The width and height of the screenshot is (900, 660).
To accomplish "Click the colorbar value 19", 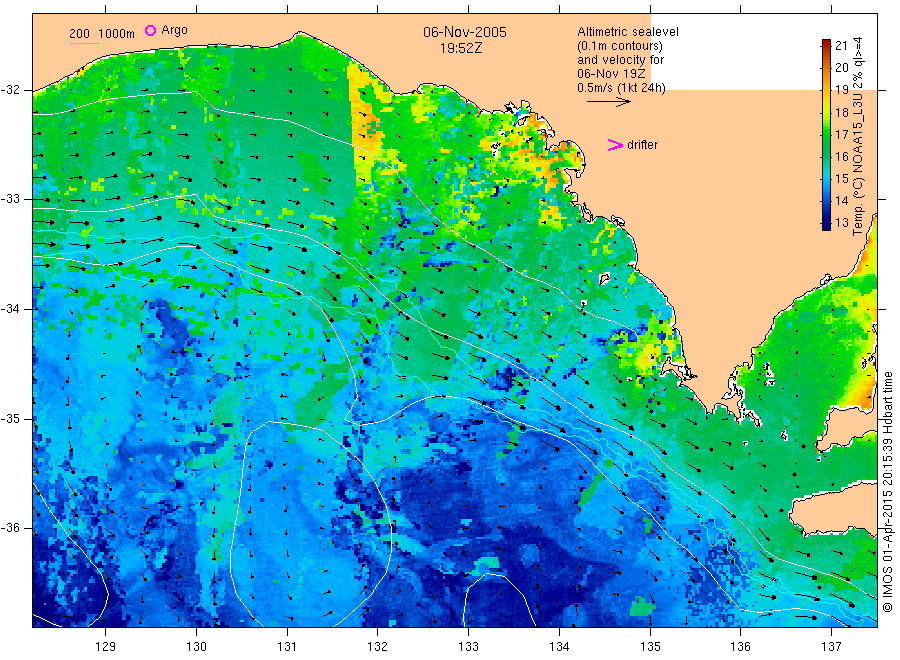I will pos(841,90).
